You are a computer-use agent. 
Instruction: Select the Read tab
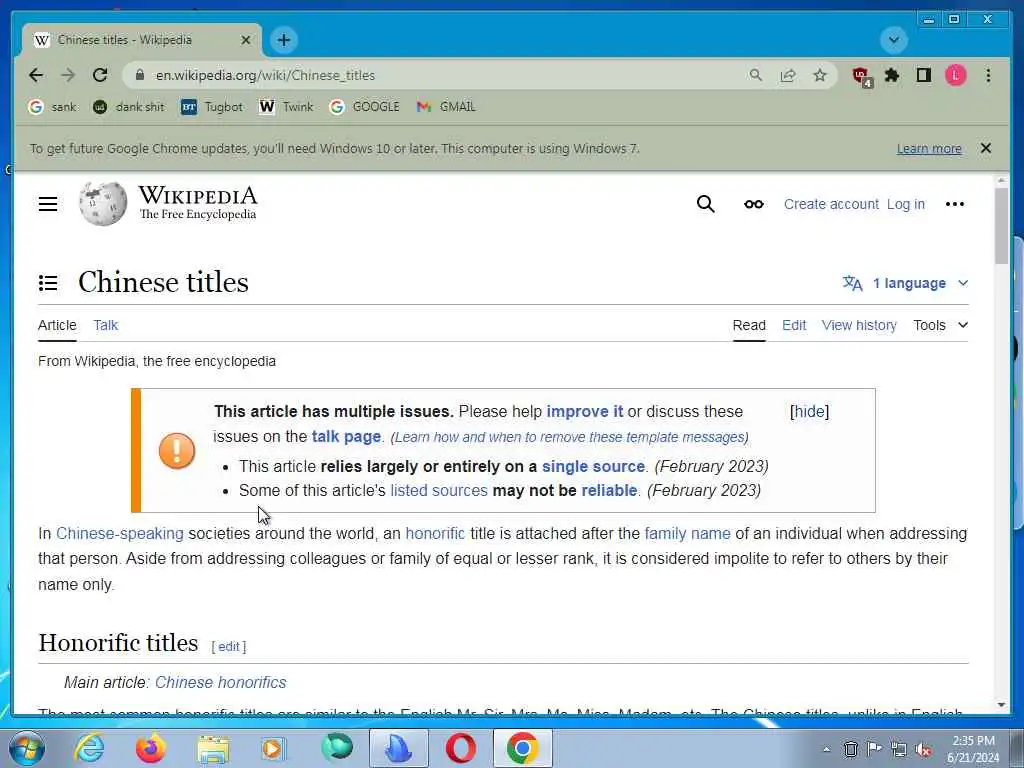(749, 325)
